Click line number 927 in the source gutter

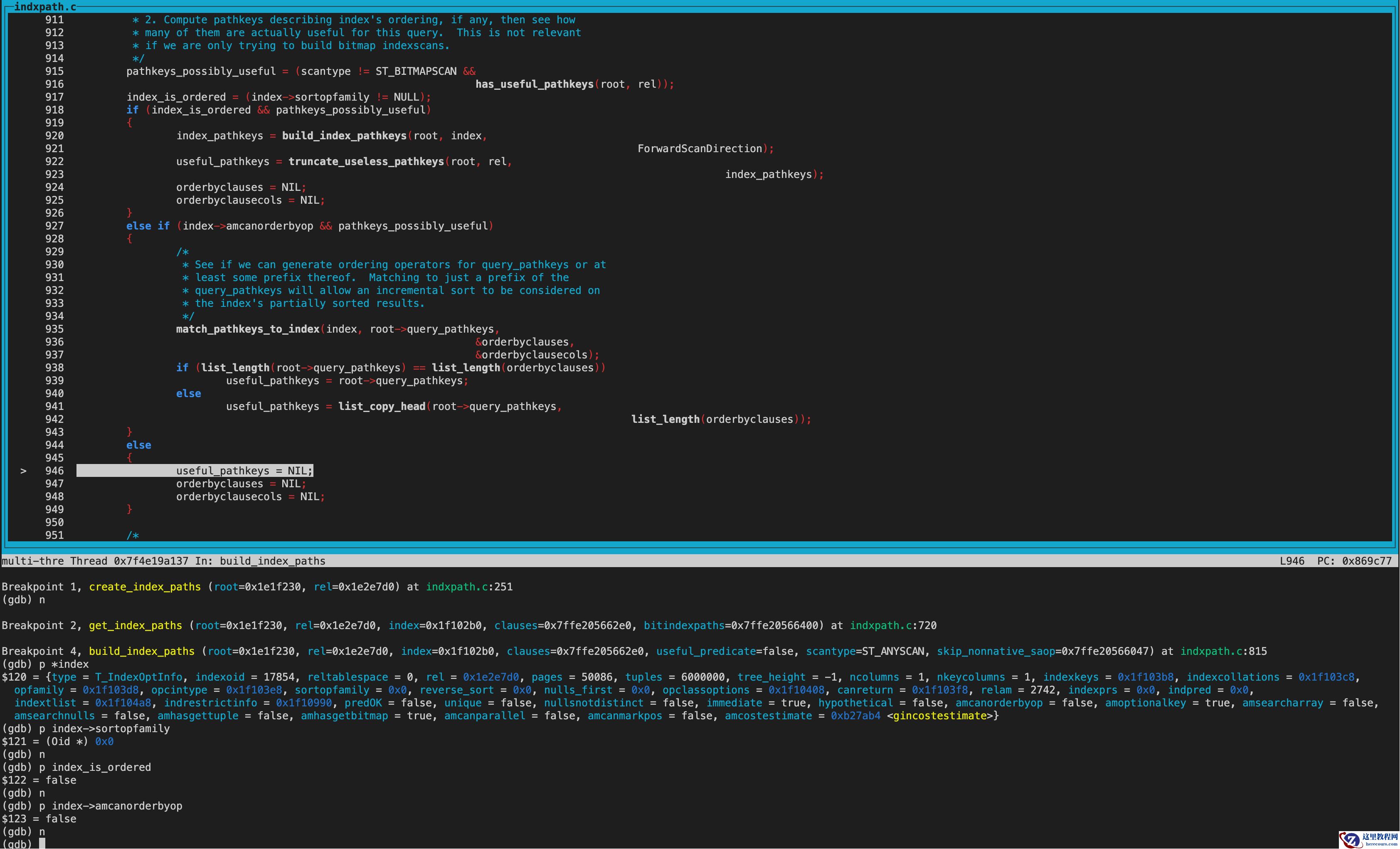click(x=54, y=226)
